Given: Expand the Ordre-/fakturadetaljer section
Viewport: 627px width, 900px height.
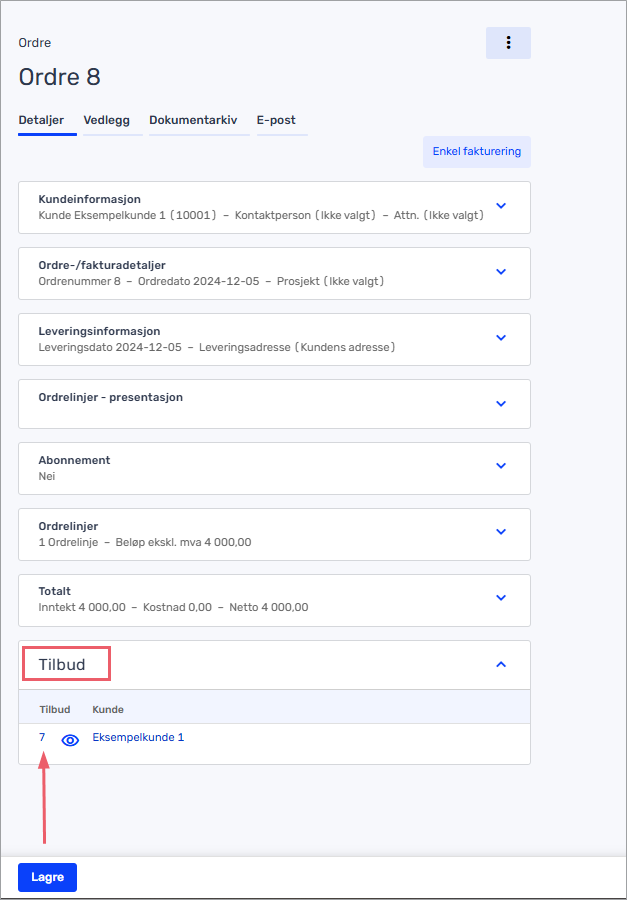Looking at the screenshot, I should click(501, 271).
